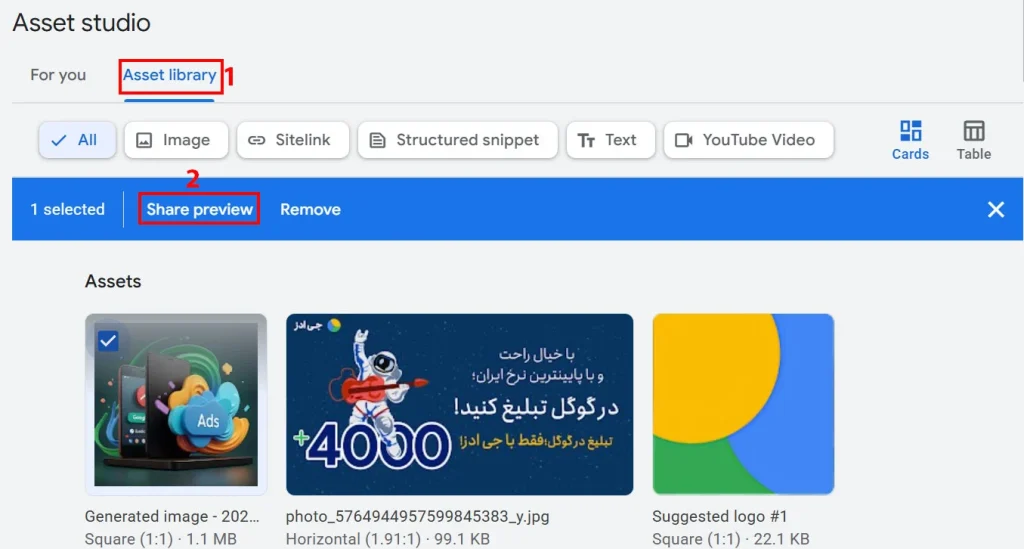Click the photo_5764944957599845383_y.jpg file name
The image size is (1024, 549).
click(417, 516)
